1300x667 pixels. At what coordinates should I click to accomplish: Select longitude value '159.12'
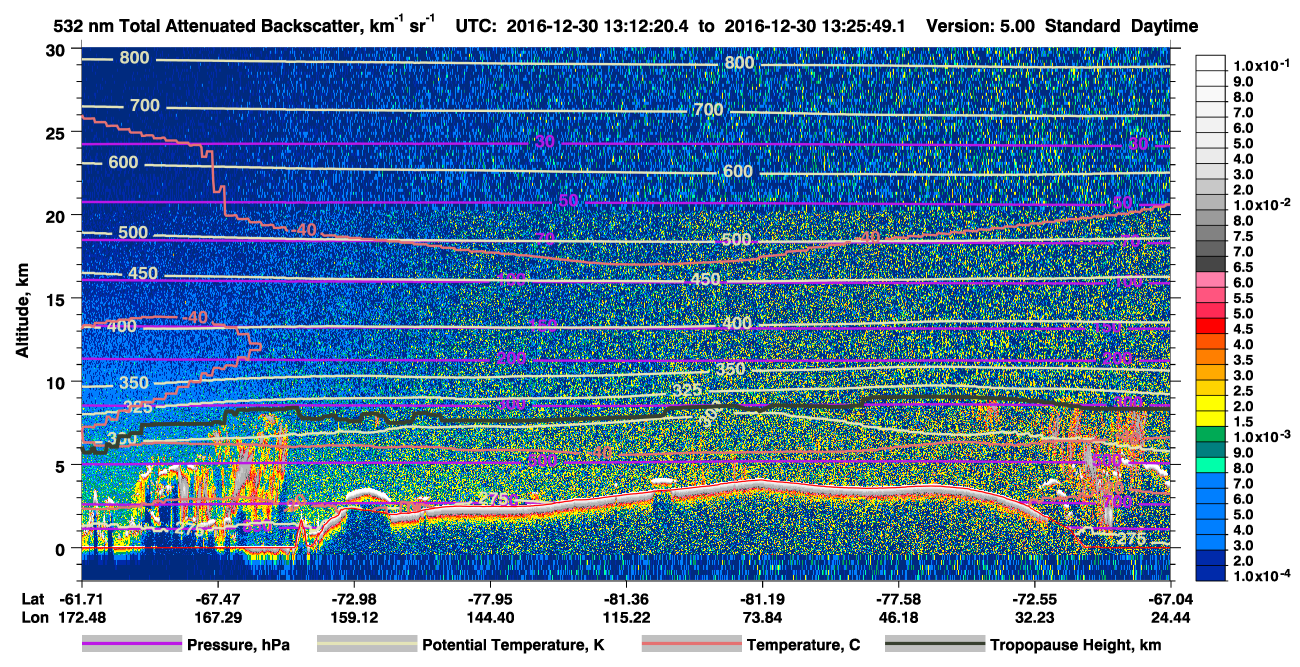click(354, 617)
